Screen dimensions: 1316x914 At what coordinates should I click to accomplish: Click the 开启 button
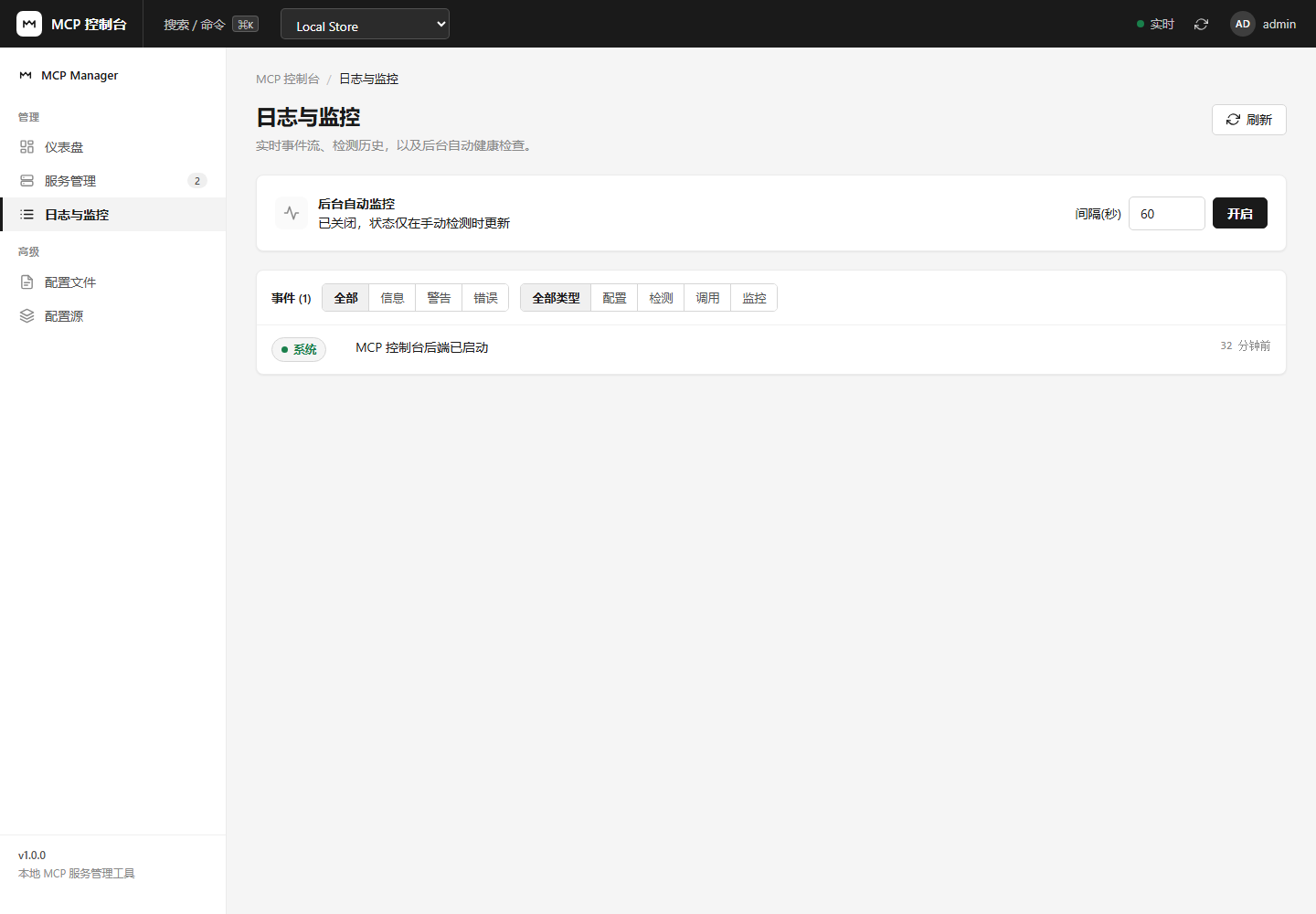(x=1239, y=213)
